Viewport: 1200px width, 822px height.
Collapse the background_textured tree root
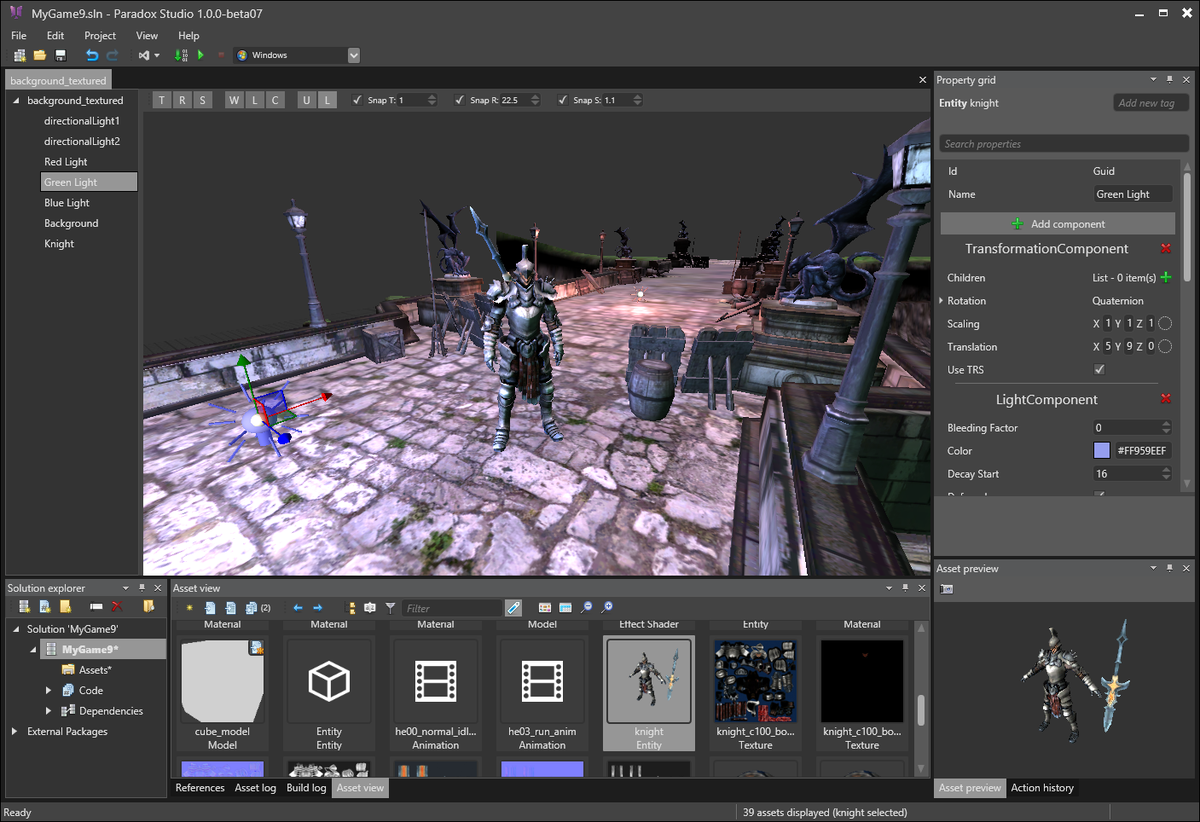pos(16,101)
